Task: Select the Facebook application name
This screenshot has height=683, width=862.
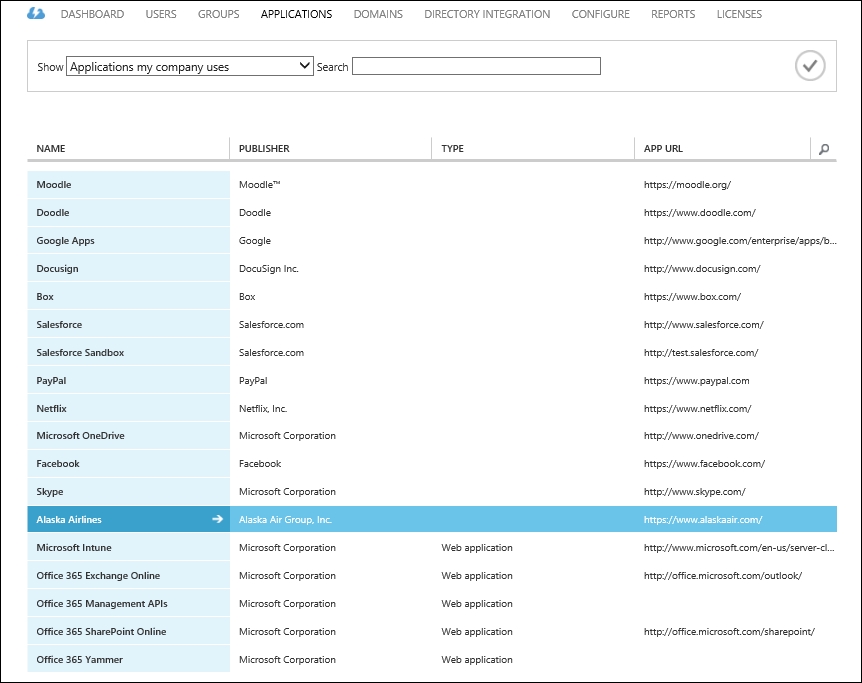Action: coord(58,464)
